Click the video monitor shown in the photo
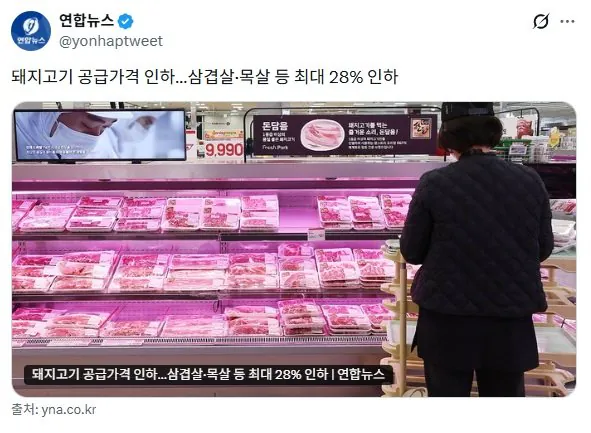591x433 pixels. click(100, 135)
